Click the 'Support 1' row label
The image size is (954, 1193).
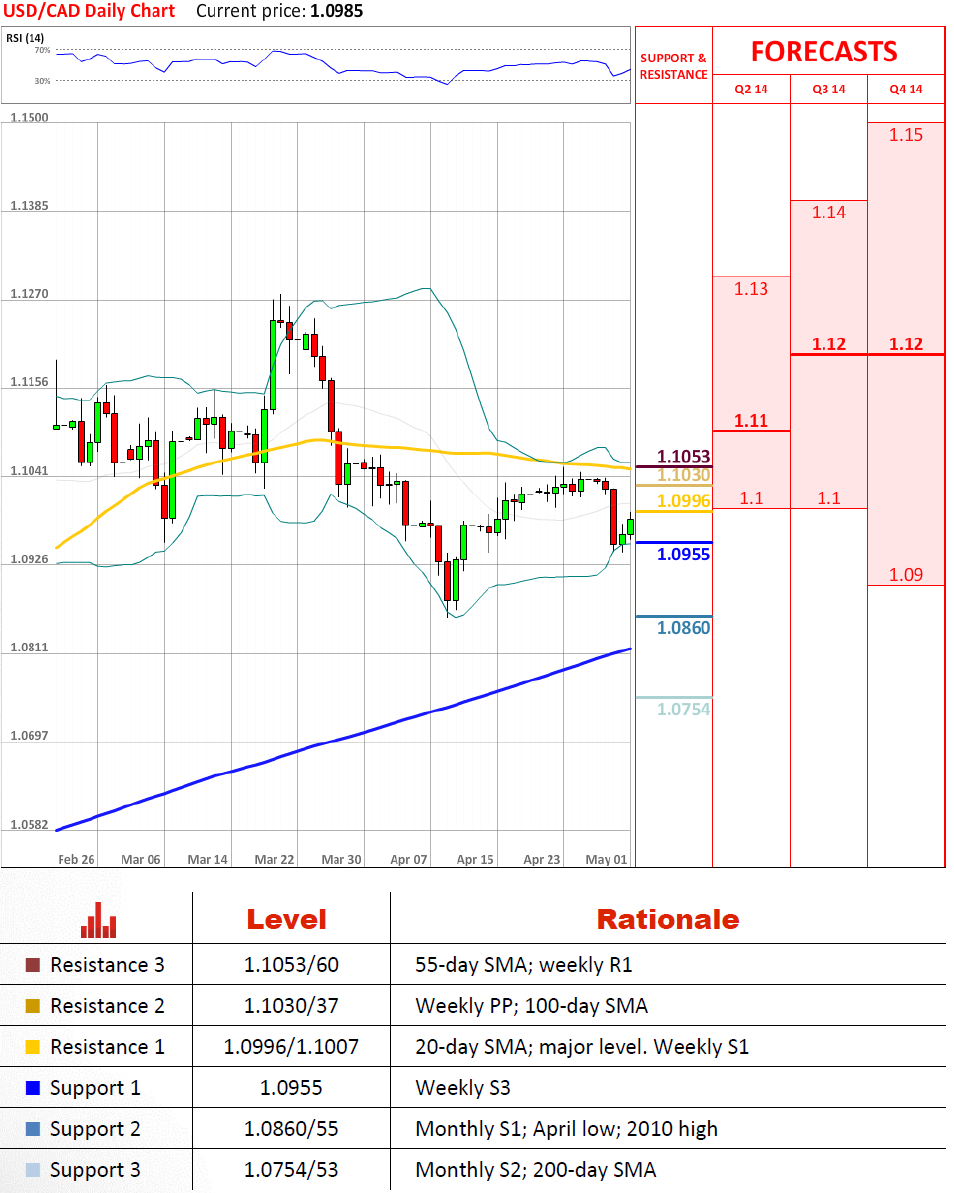[95, 1089]
